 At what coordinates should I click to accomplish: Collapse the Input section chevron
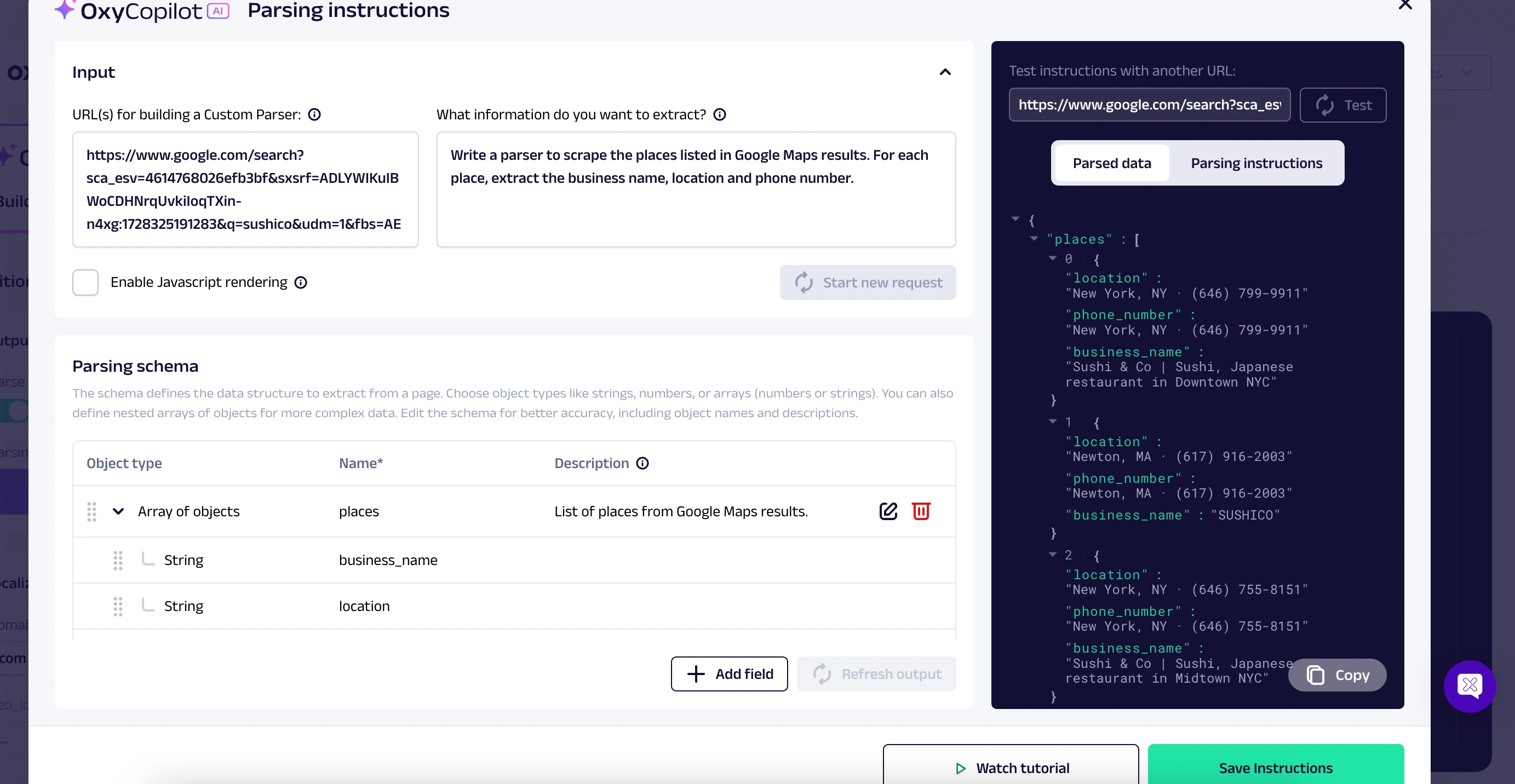click(944, 72)
